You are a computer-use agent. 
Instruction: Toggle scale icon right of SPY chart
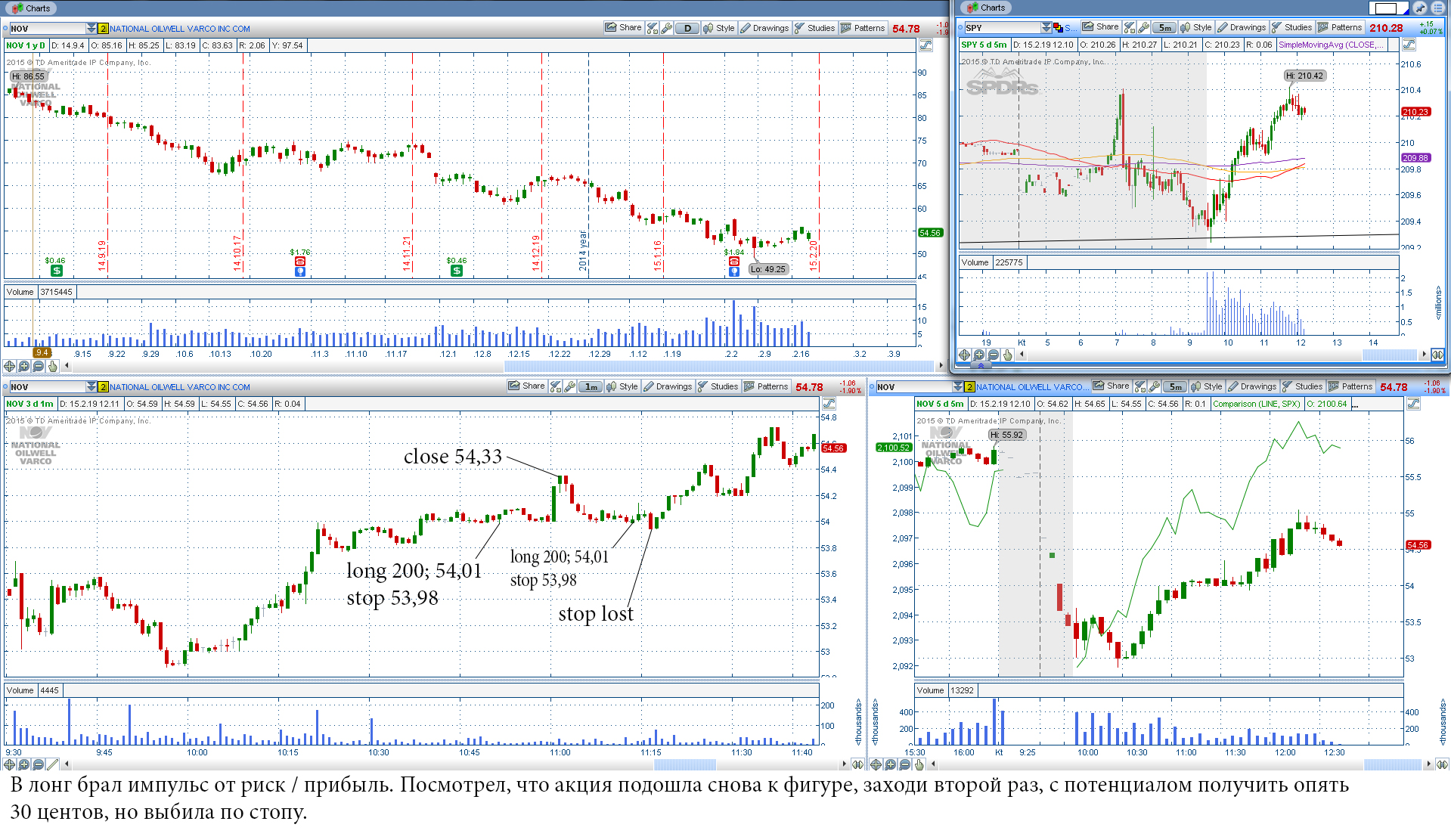[x=1409, y=45]
